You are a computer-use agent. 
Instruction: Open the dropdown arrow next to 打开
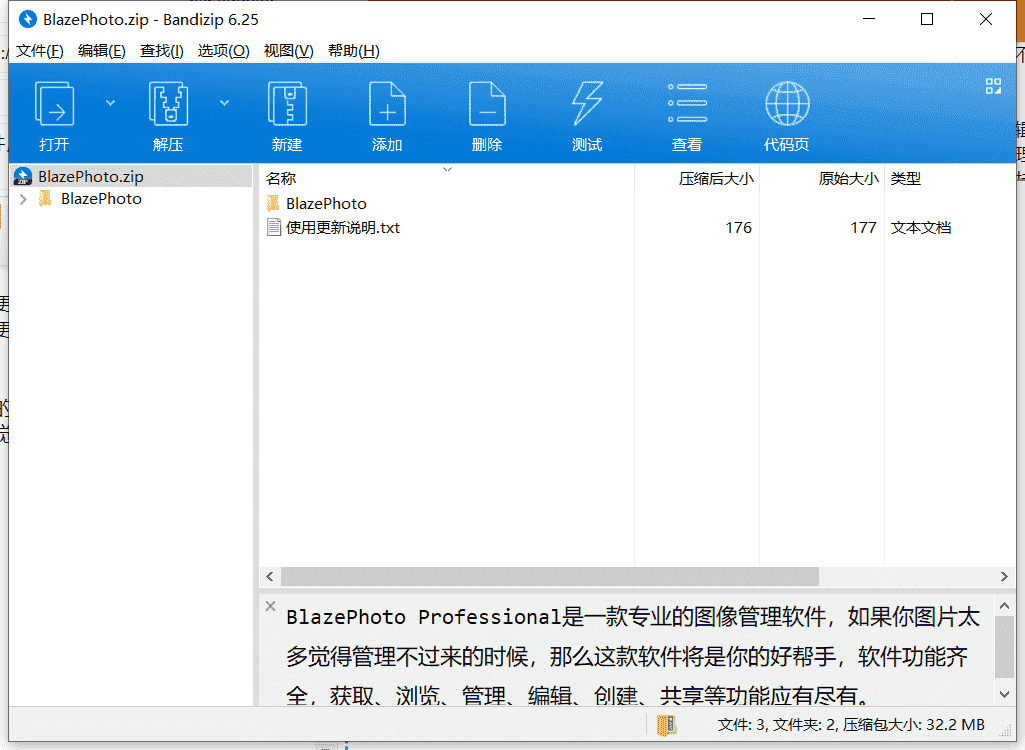click(110, 103)
